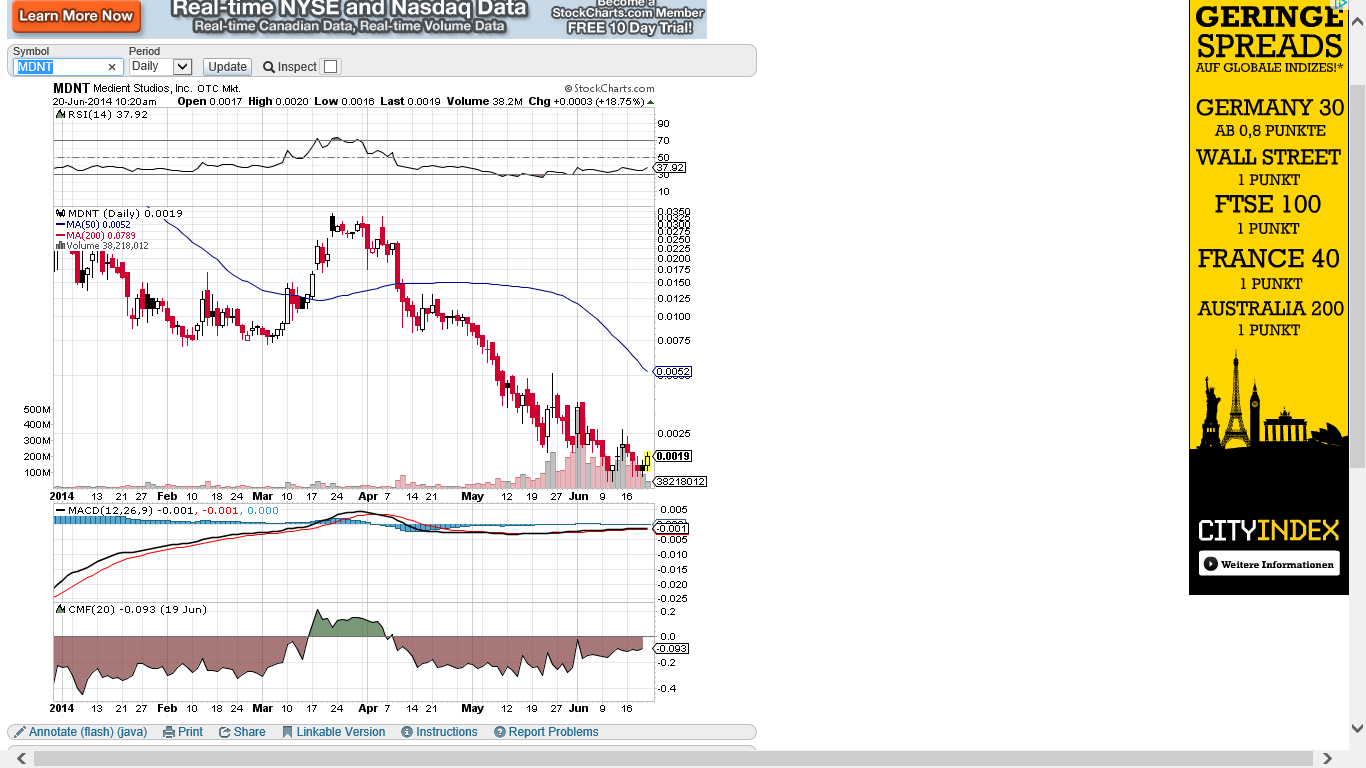1366x768 pixels.
Task: Click the horizontal scrollbar left arrow
Action: 22,759
